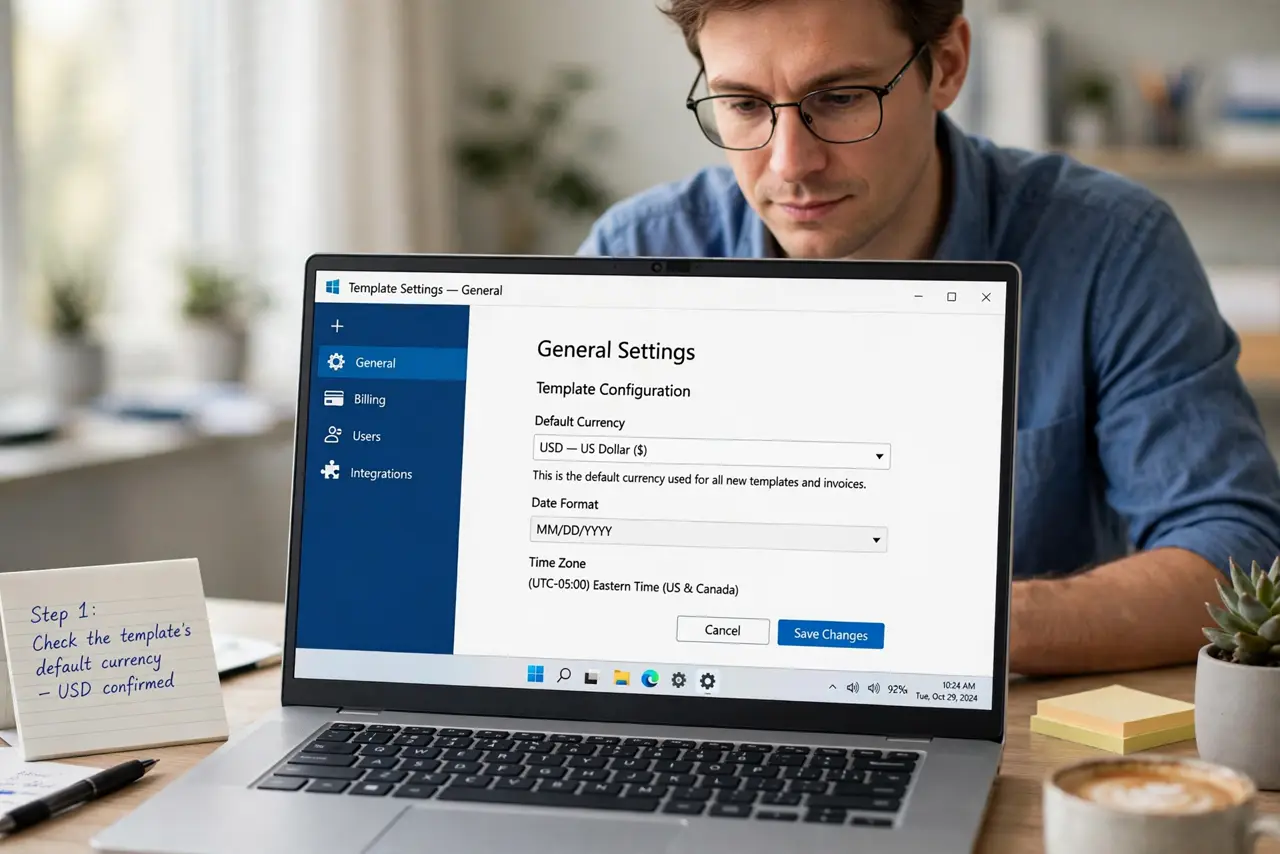Screen dimensions: 1280x854
Task: Click the default currency helper description text
Action: pos(699,480)
